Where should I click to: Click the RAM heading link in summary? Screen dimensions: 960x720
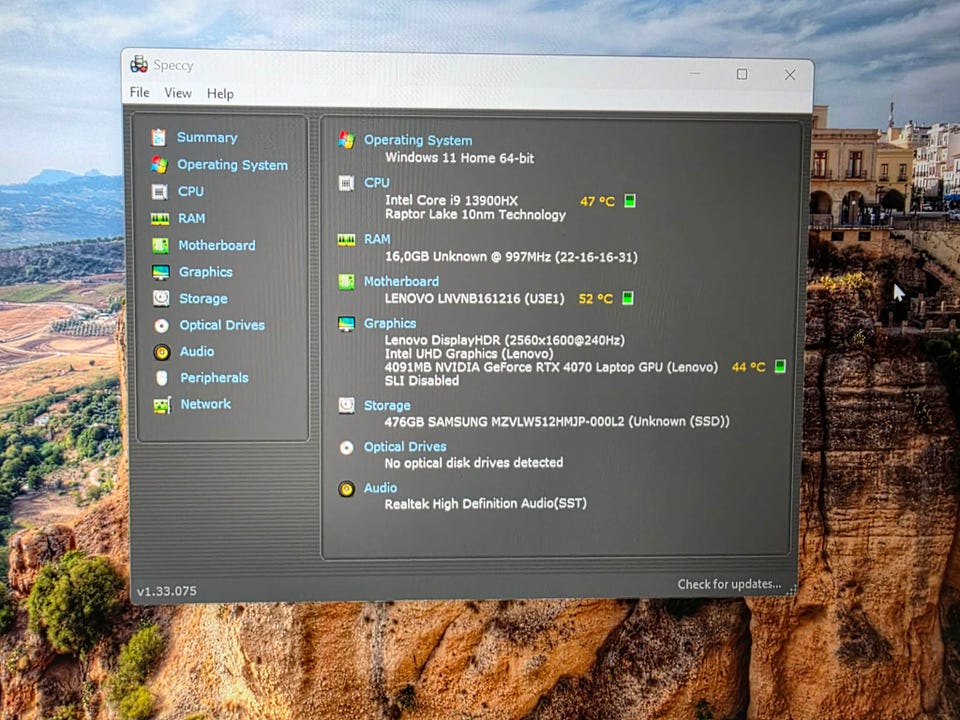click(x=377, y=239)
